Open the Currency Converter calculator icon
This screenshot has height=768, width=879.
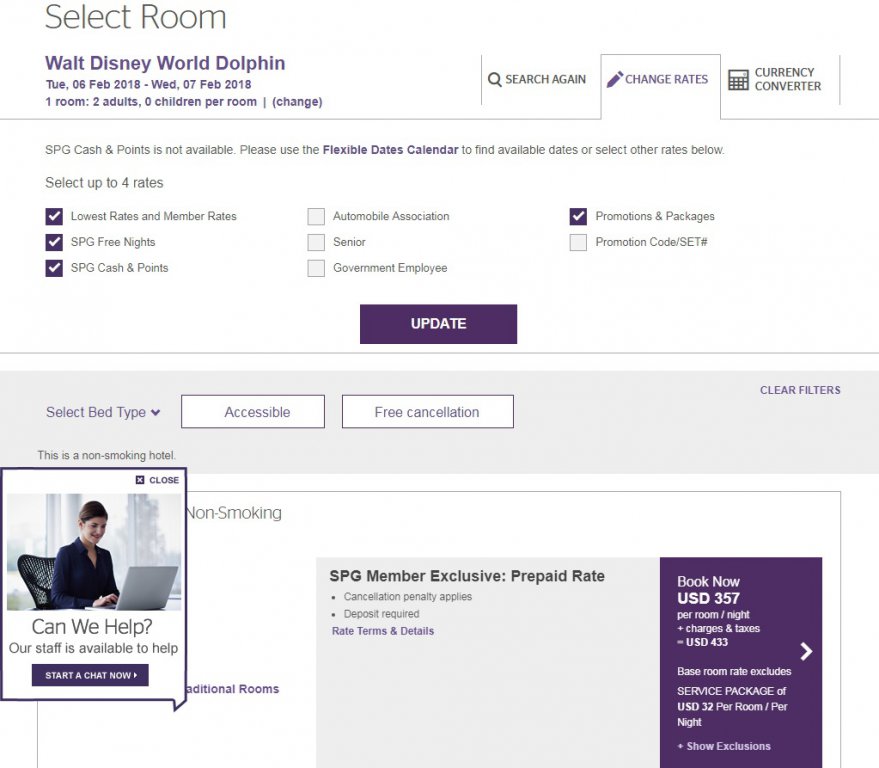(x=738, y=80)
